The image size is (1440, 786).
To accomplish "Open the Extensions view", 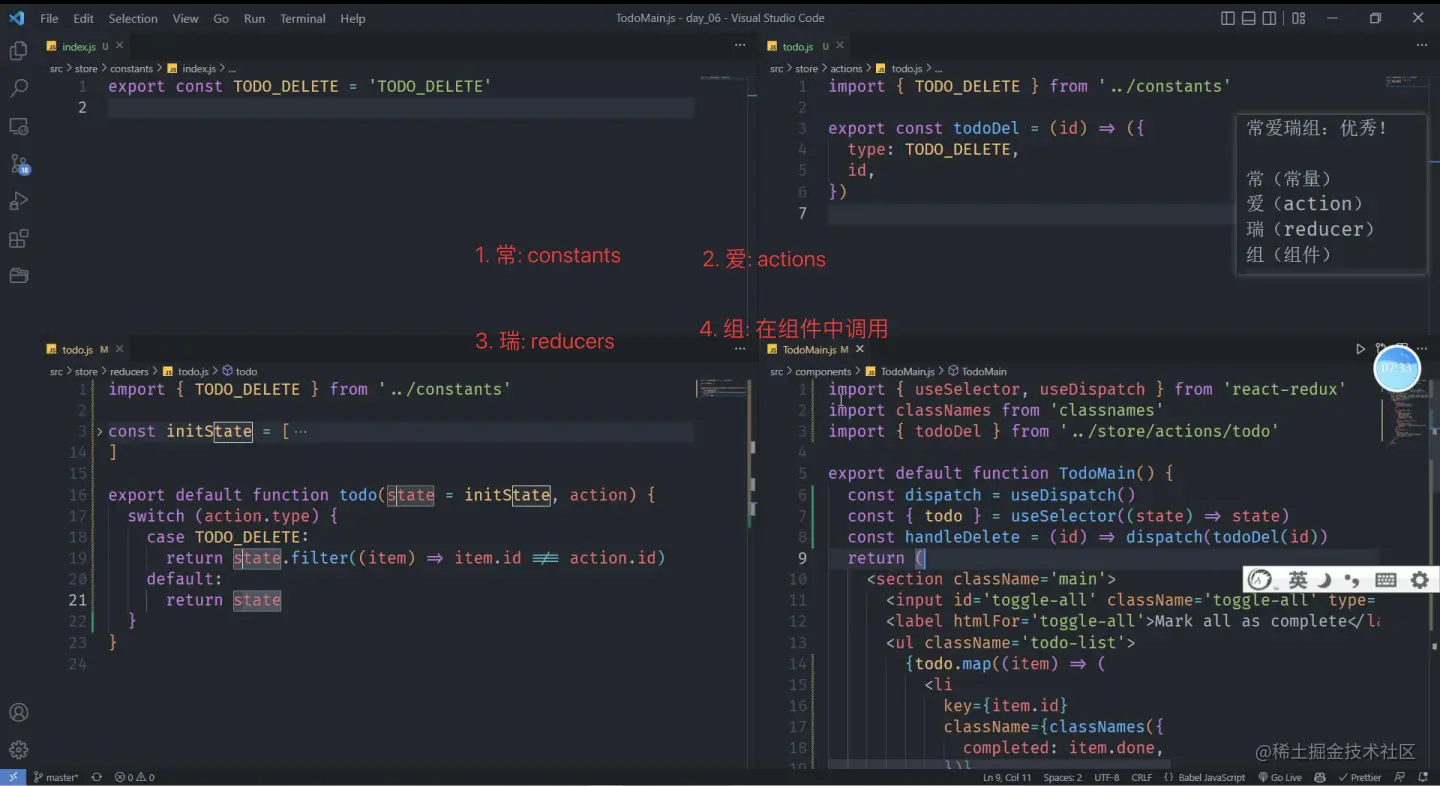I will [x=18, y=239].
